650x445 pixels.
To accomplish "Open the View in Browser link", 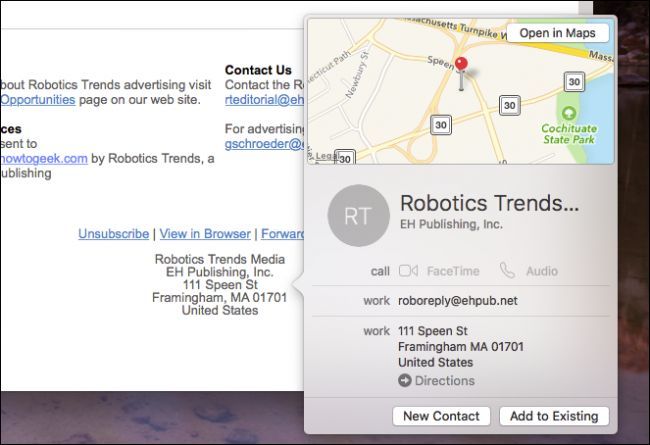I will coord(205,234).
